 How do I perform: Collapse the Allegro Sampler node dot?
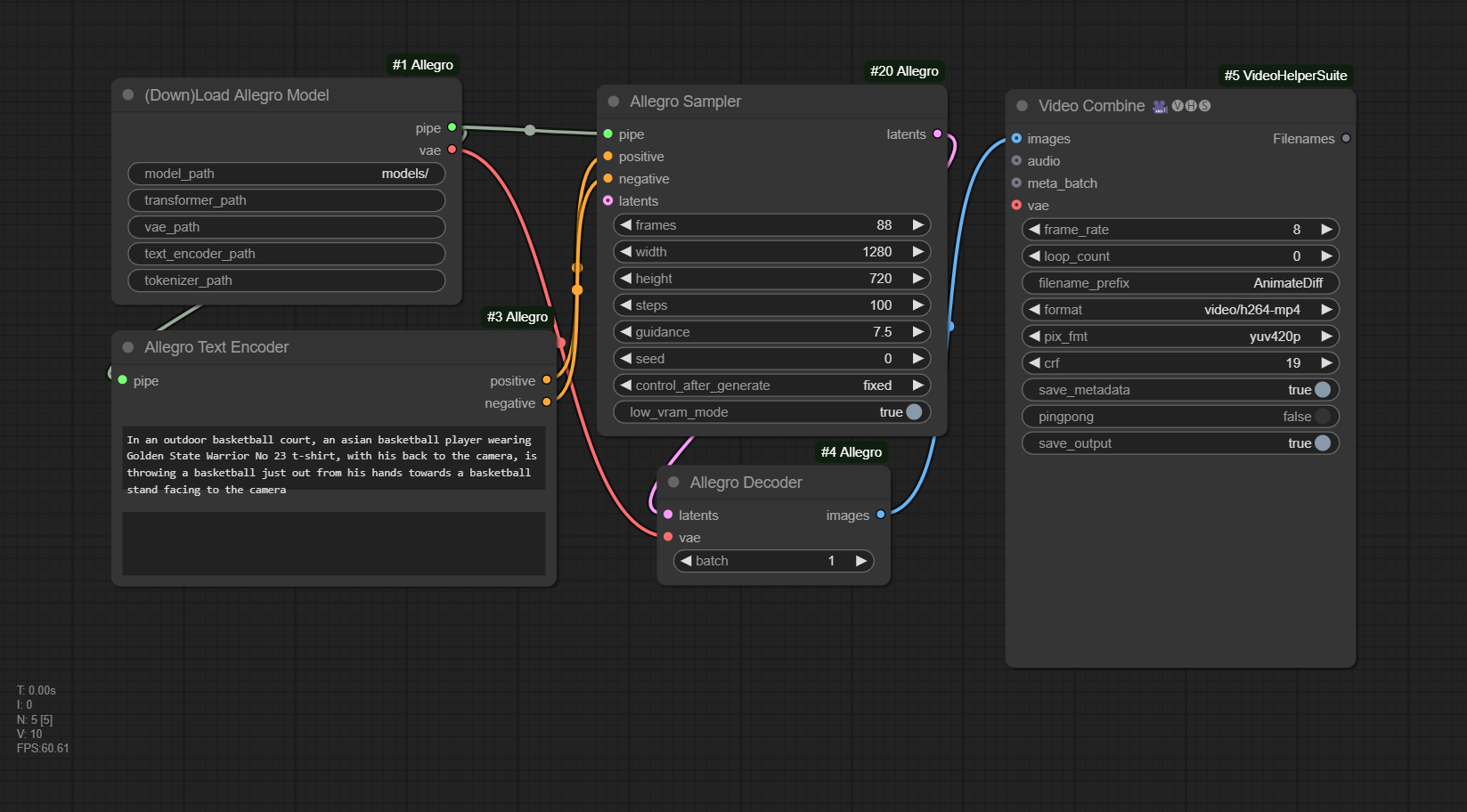tap(614, 101)
